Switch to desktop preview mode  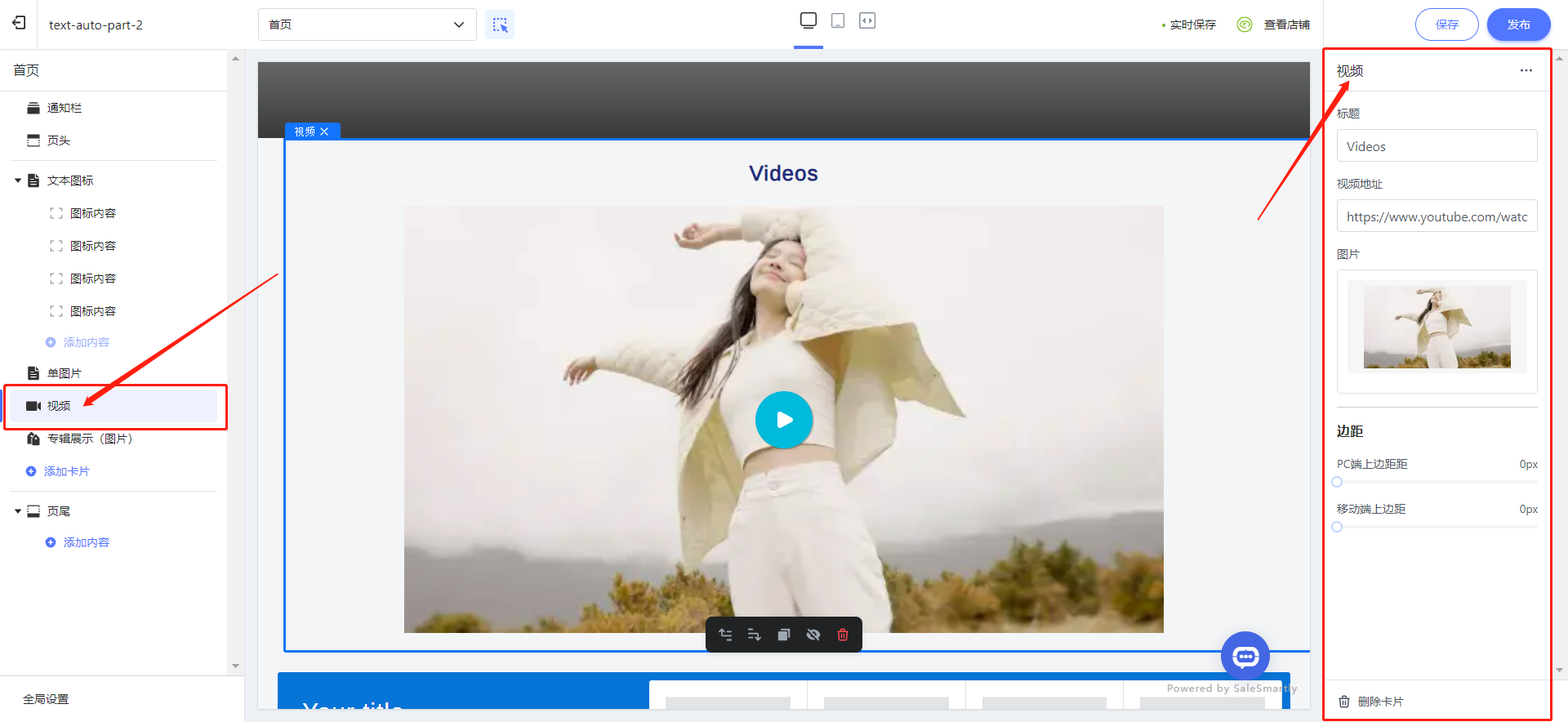click(808, 20)
